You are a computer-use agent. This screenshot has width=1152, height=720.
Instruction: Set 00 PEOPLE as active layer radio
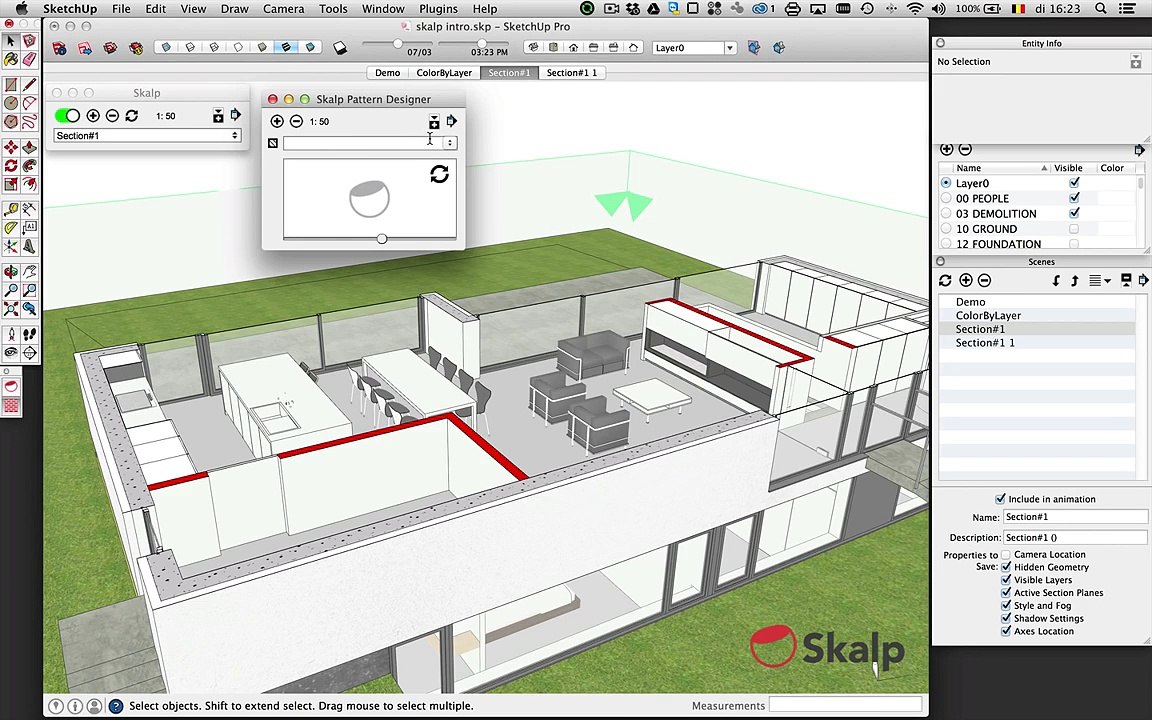pyautogui.click(x=946, y=198)
